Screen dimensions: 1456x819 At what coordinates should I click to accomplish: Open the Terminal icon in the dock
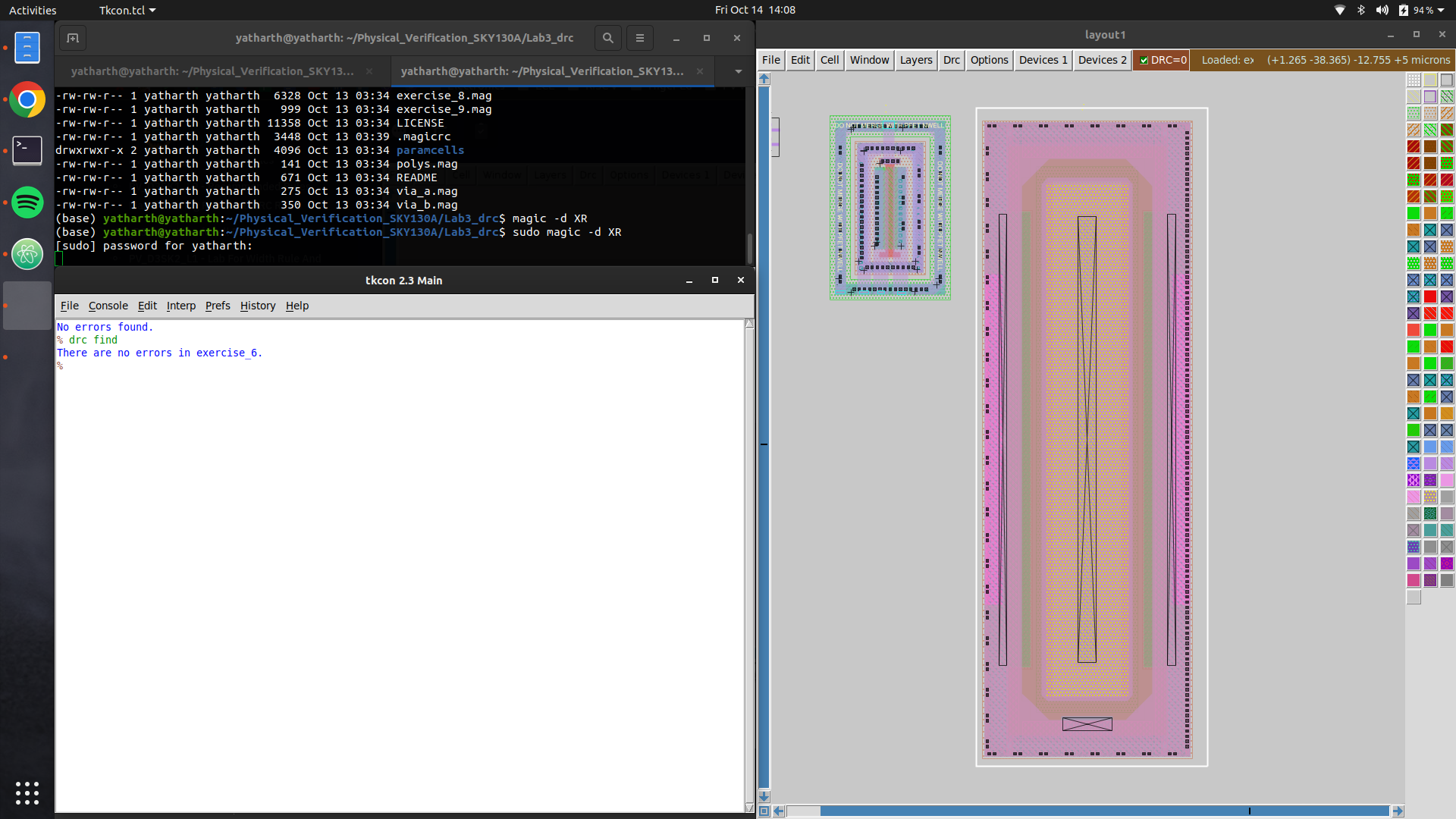pyautogui.click(x=27, y=150)
